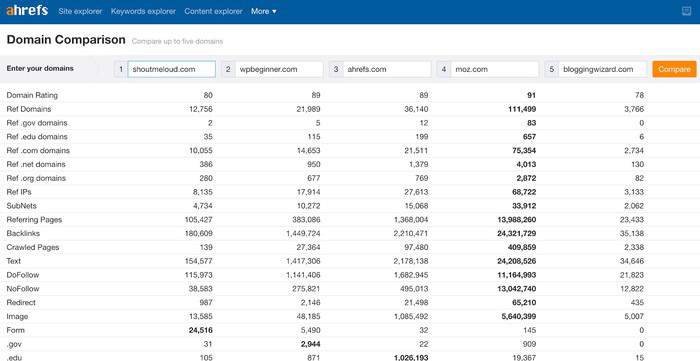Open Content explorer
The height and width of the screenshot is (361, 700).
coord(213,11)
